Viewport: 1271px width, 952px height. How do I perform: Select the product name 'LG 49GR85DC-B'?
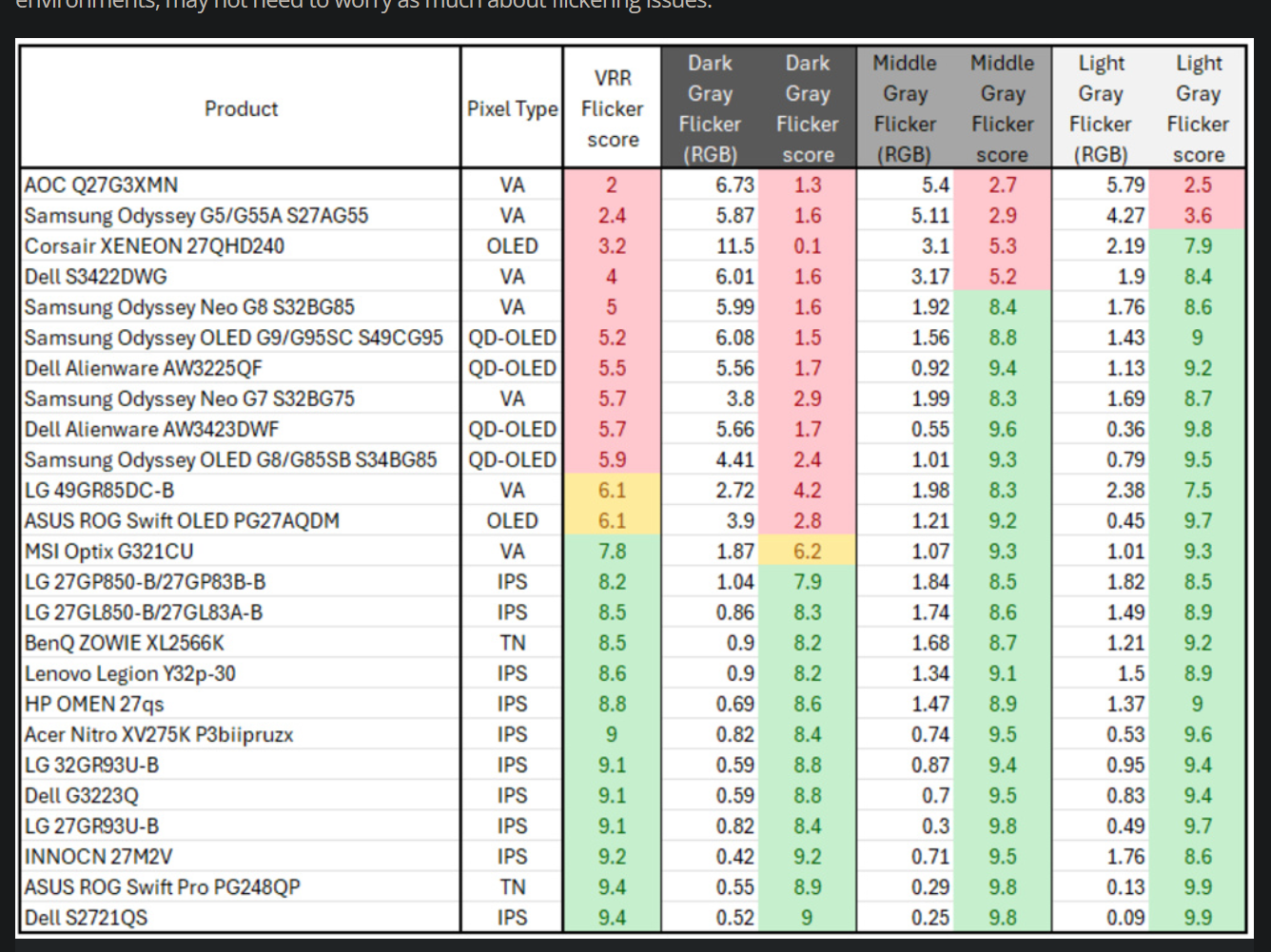(99, 490)
